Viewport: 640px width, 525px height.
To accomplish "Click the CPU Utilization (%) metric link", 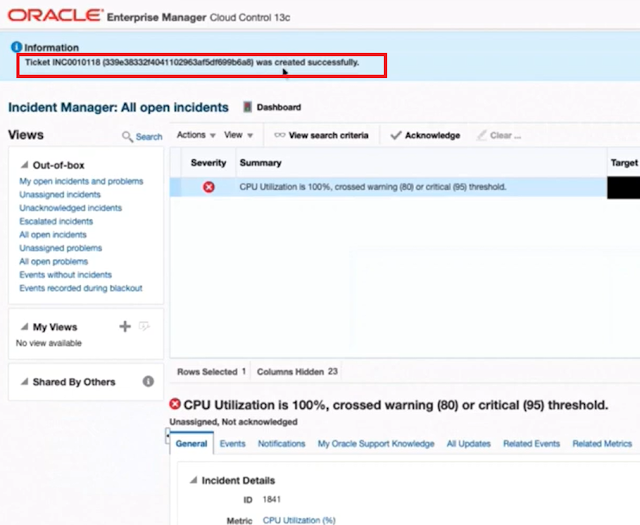I will [x=299, y=520].
